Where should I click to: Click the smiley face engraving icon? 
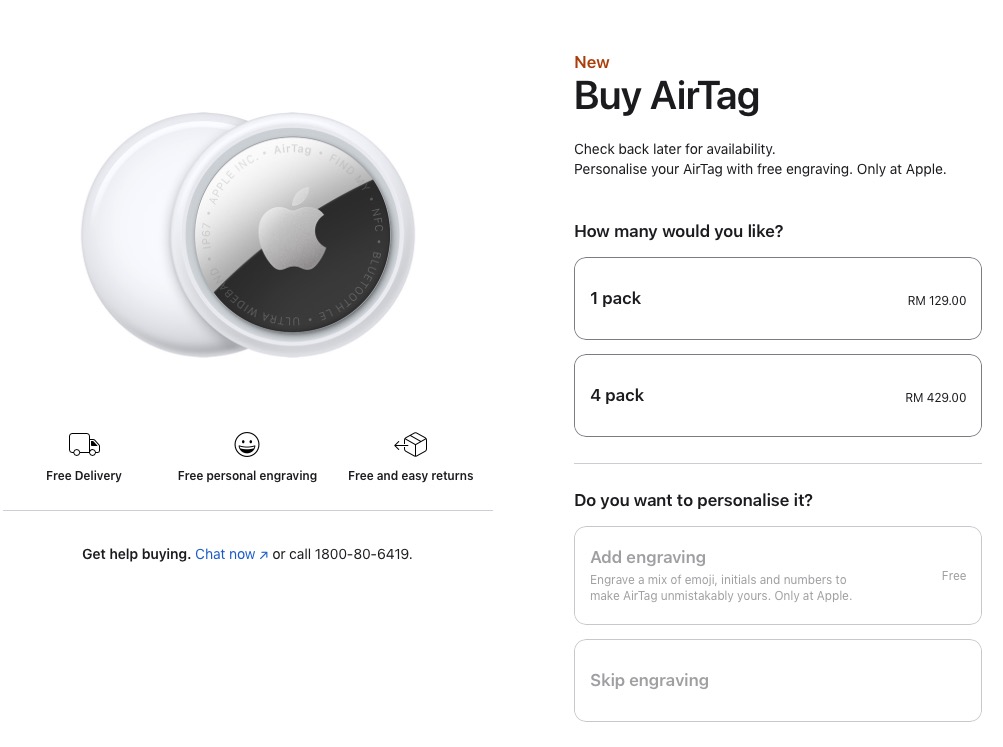pos(246,444)
